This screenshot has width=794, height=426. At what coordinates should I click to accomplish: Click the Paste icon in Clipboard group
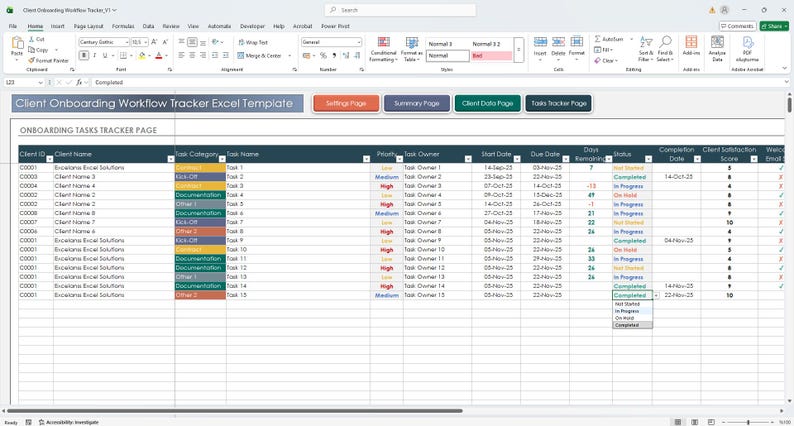[17, 44]
